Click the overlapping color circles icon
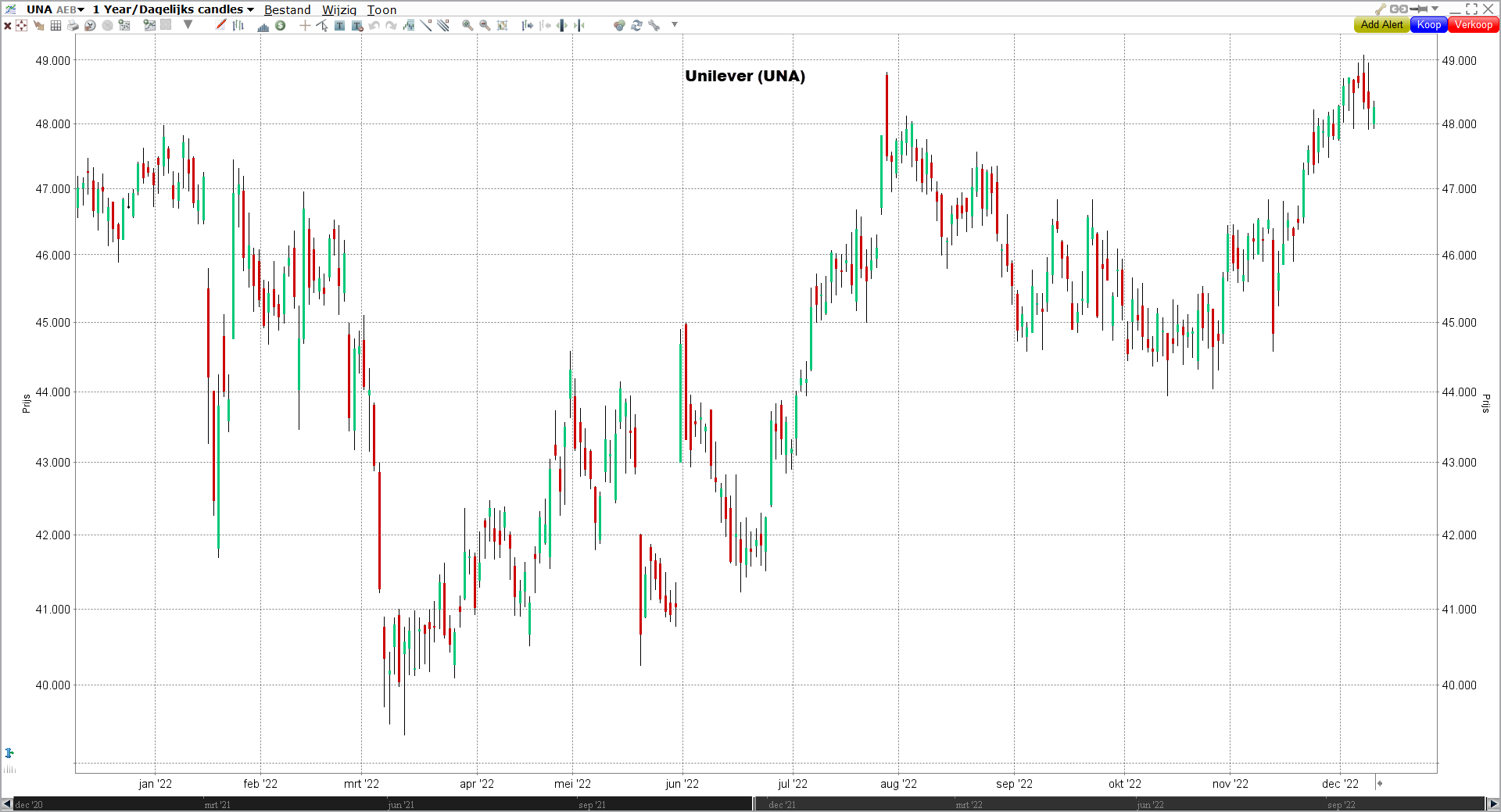 click(619, 25)
